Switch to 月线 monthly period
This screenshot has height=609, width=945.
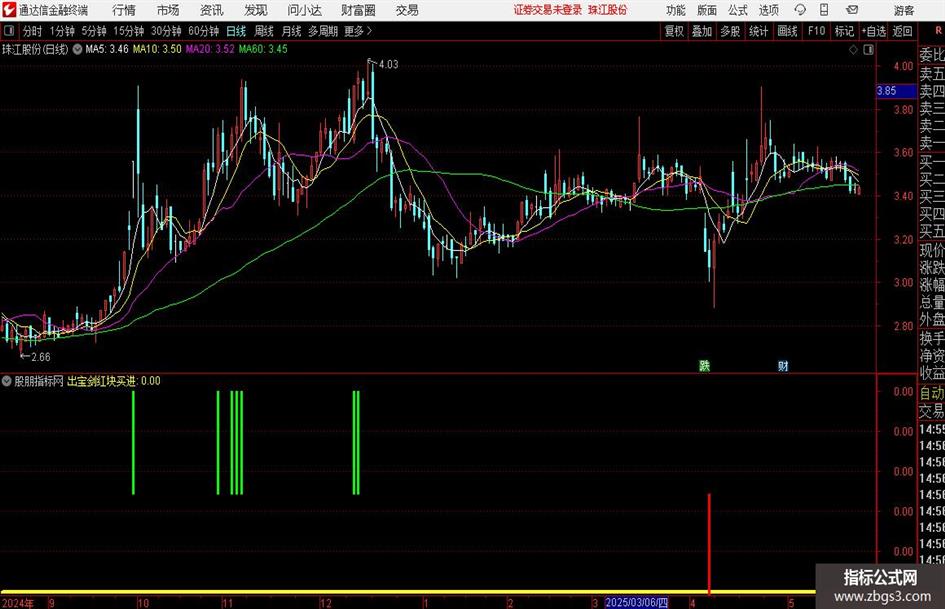[x=292, y=31]
